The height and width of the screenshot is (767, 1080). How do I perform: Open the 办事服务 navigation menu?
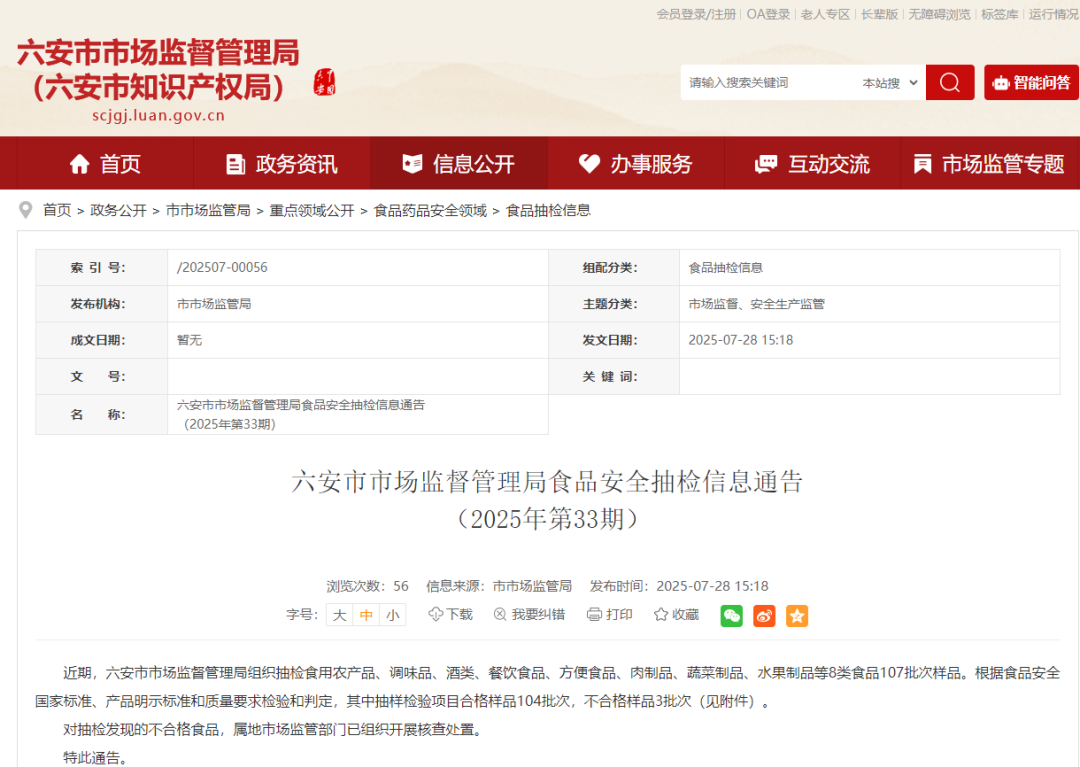[x=636, y=164]
